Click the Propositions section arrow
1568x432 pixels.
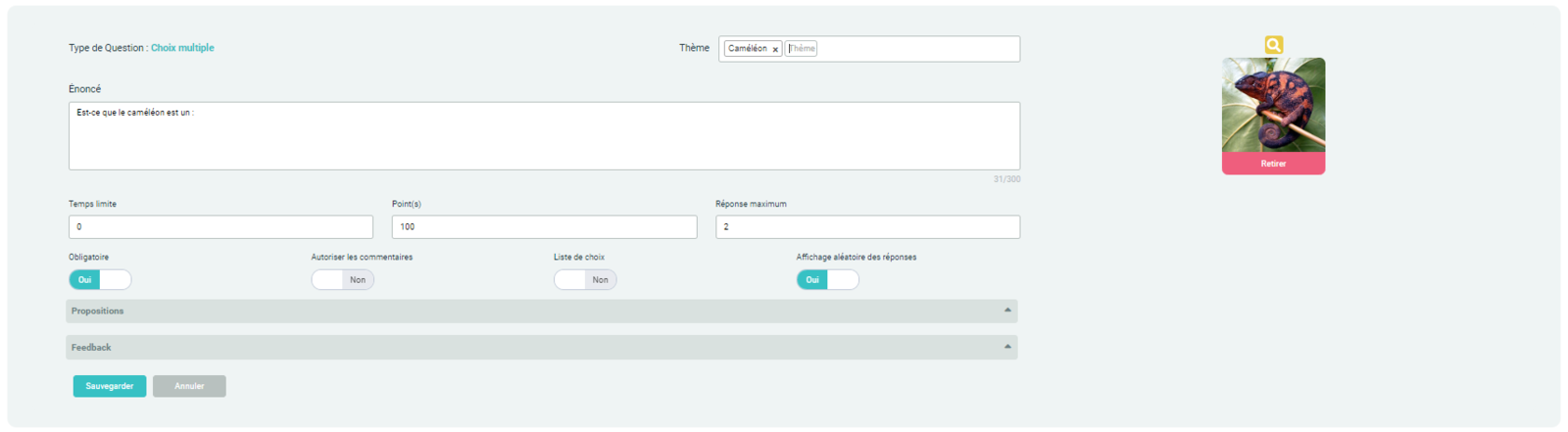click(x=1007, y=311)
